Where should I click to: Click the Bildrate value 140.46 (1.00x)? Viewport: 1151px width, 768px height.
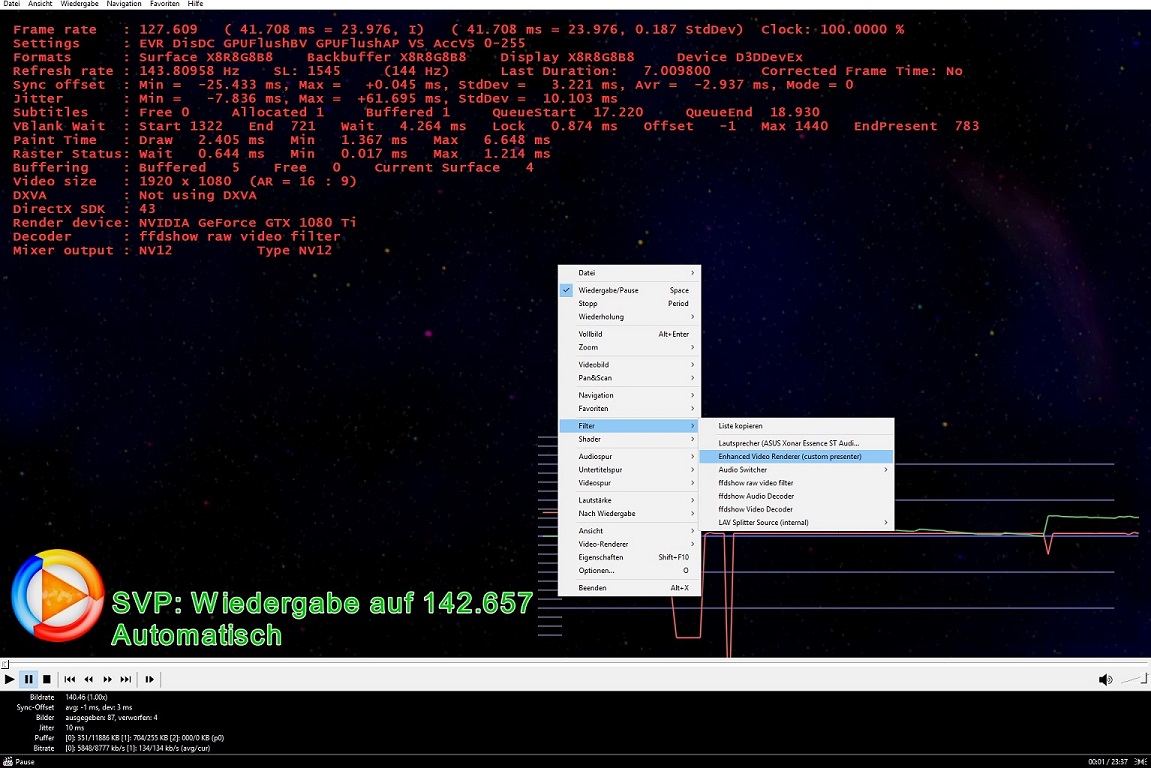[x=87, y=697]
